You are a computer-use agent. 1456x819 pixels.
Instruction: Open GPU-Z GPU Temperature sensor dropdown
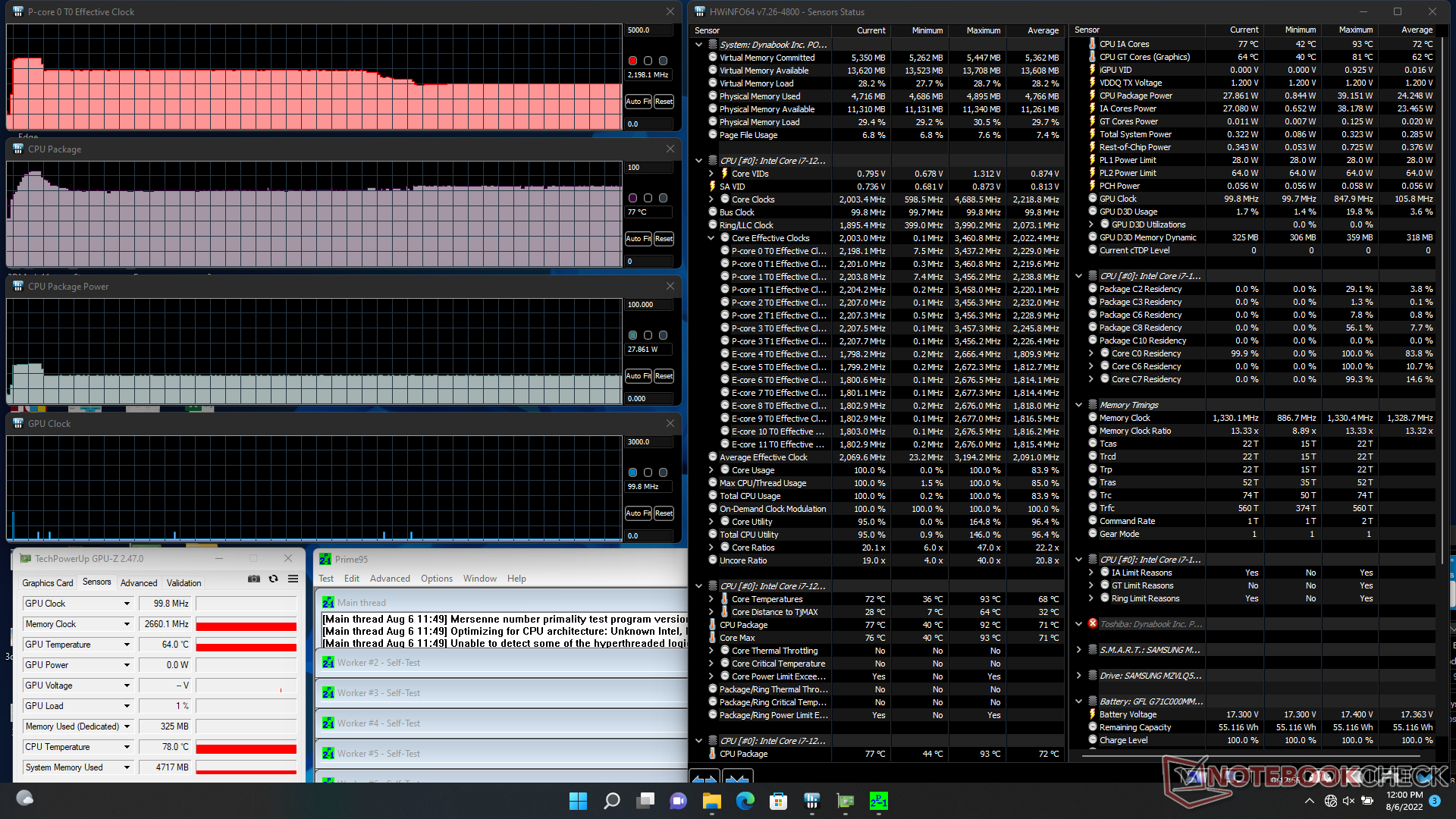[127, 645]
